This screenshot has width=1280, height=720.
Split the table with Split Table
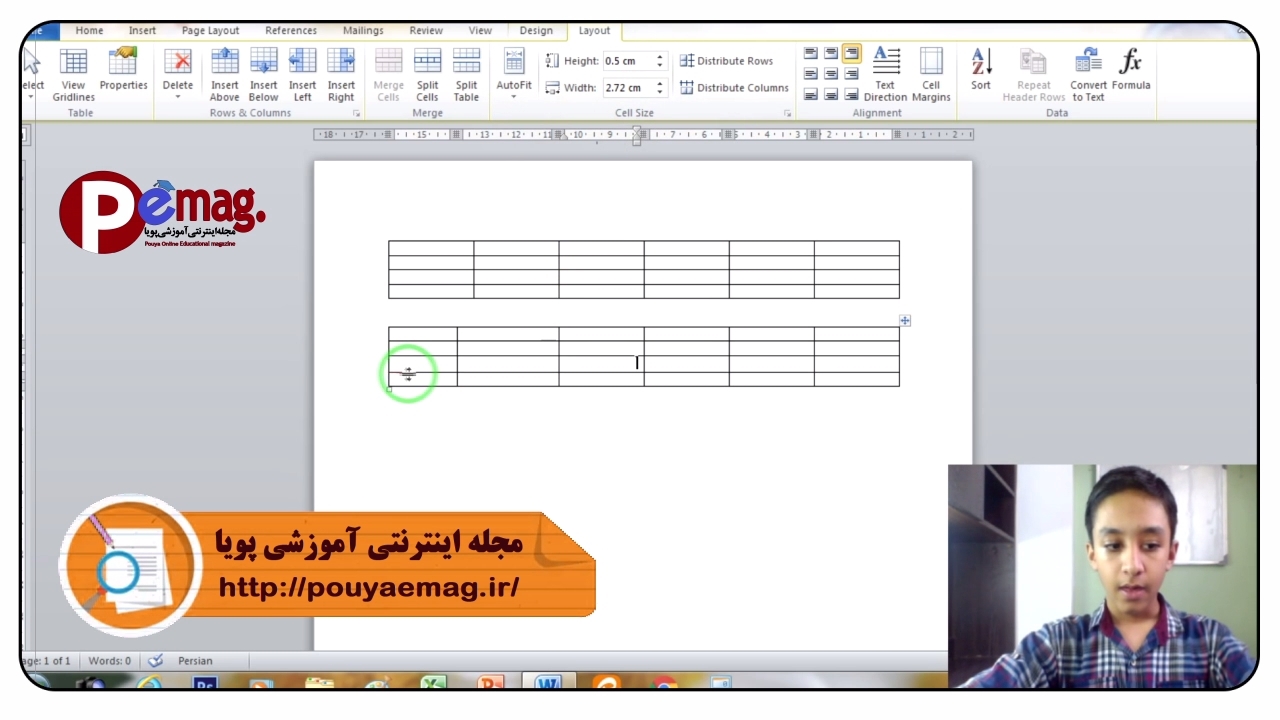(x=466, y=74)
